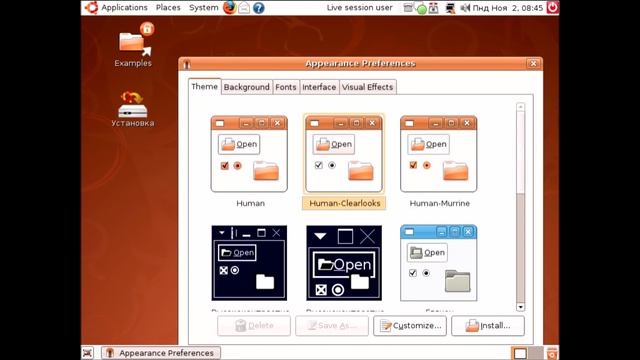Click the Human theme label text
The image size is (640, 360).
point(251,203)
